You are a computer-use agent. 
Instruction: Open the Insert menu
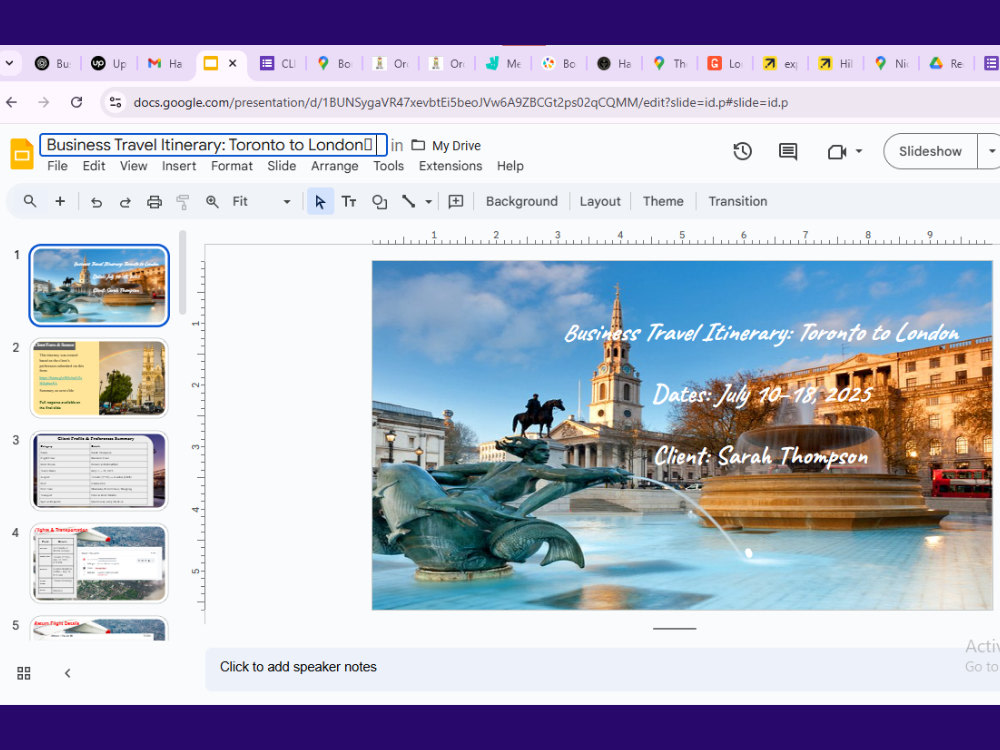(179, 166)
